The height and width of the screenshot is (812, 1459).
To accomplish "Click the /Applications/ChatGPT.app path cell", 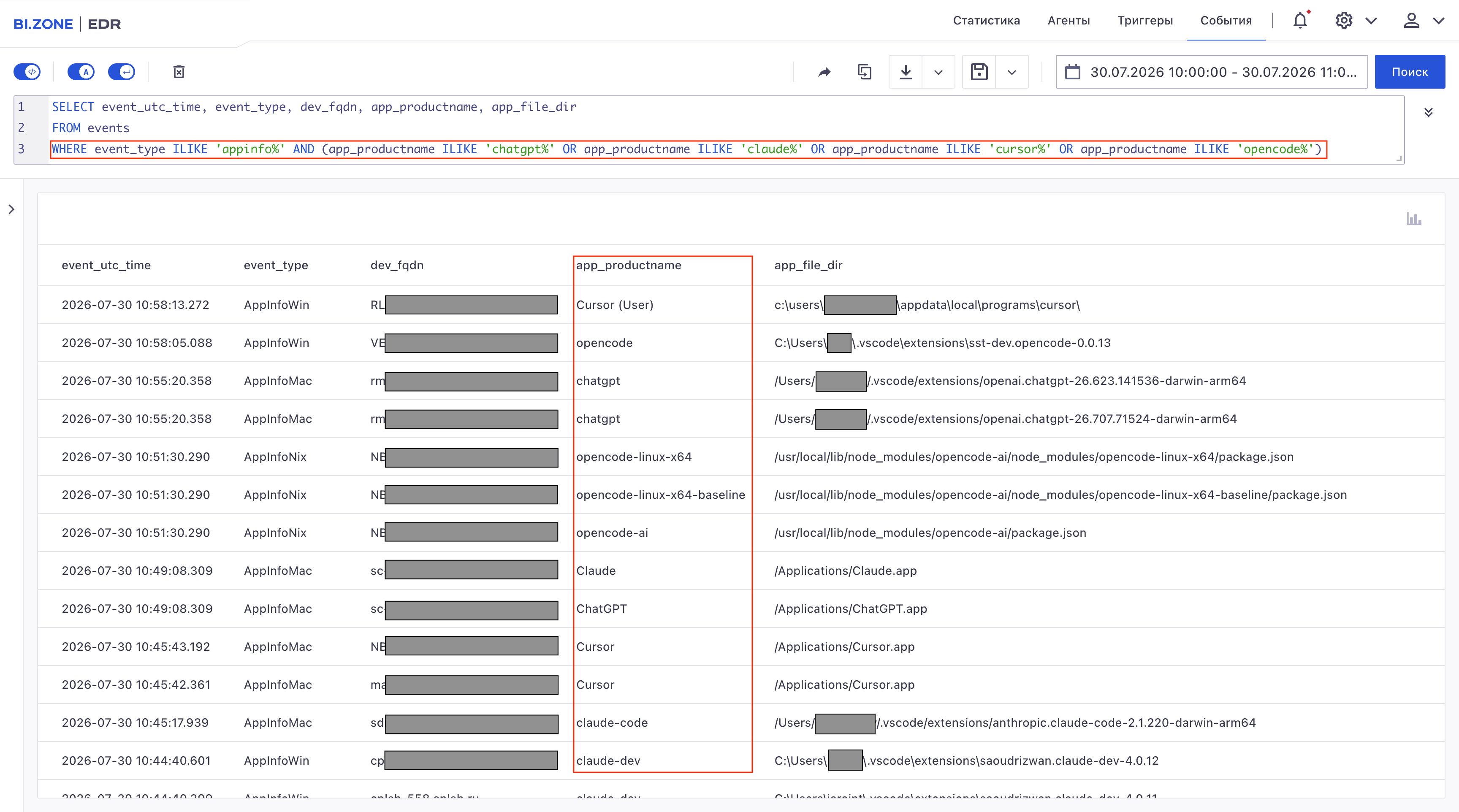I will pyautogui.click(x=851, y=608).
